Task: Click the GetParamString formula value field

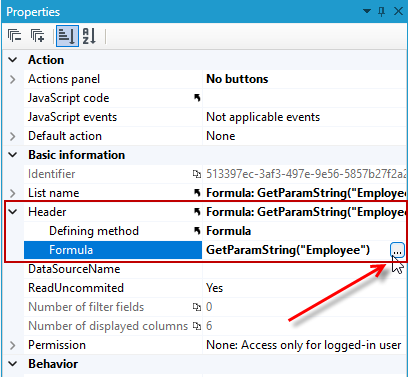Action: coord(296,250)
